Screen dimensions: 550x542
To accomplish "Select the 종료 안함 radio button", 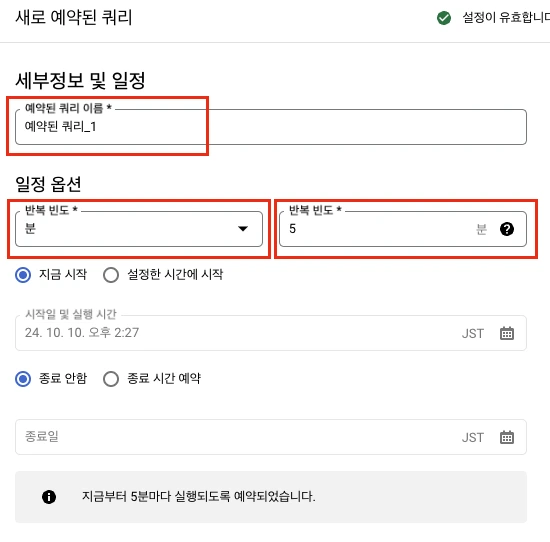I will 23,379.
